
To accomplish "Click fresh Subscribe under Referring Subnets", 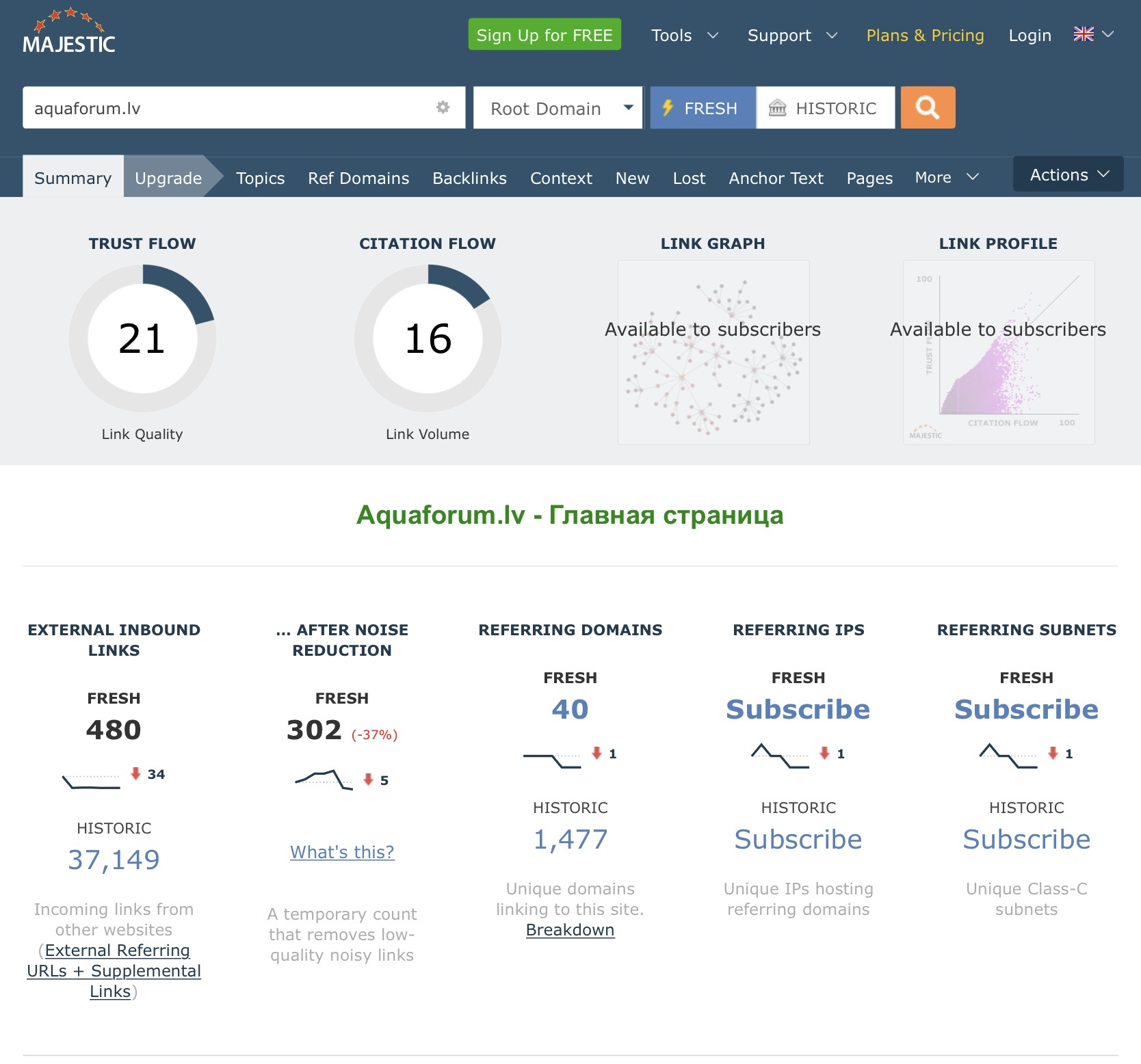I will coord(1026,709).
